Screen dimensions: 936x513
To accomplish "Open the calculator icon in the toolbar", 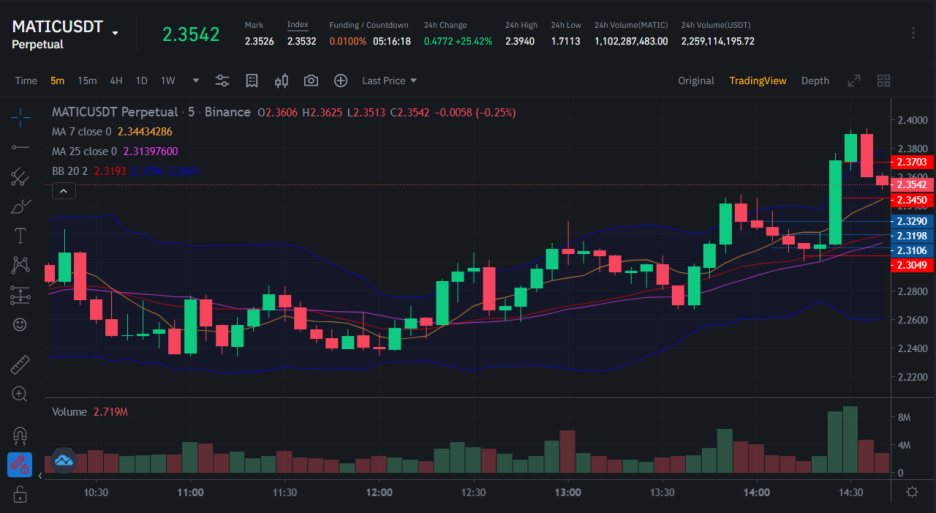I will tap(252, 81).
